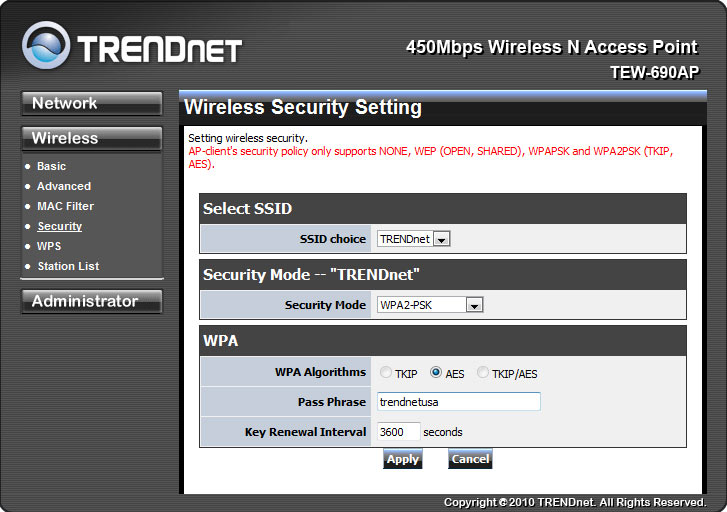
Task: Open the WPS page
Action: point(49,246)
